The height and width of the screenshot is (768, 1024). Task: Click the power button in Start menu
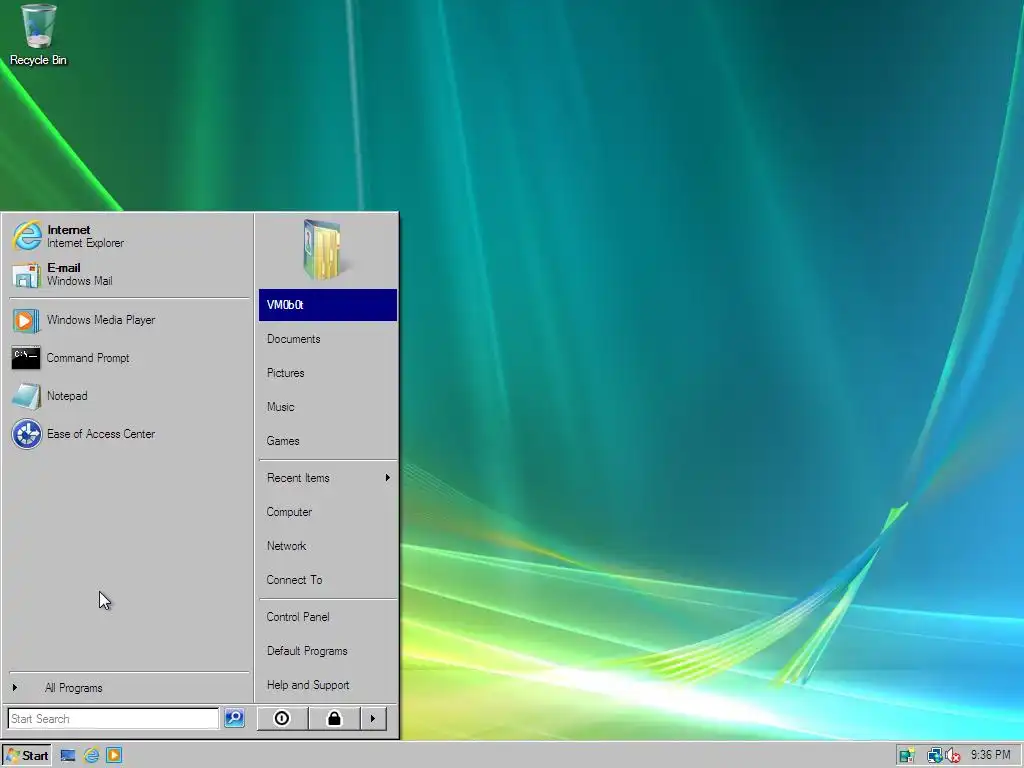pos(282,718)
